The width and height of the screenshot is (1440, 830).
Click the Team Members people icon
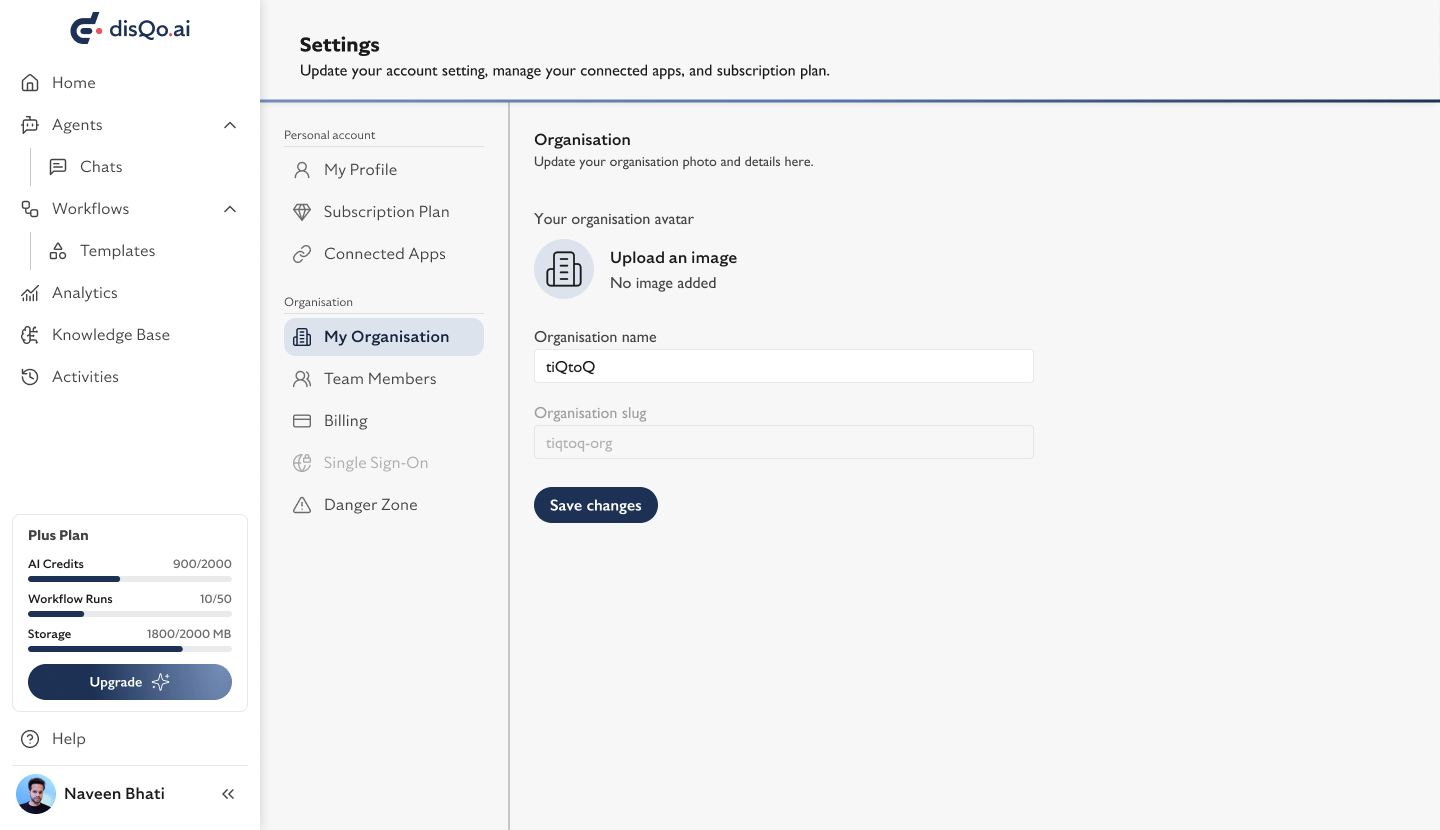pyautogui.click(x=302, y=379)
